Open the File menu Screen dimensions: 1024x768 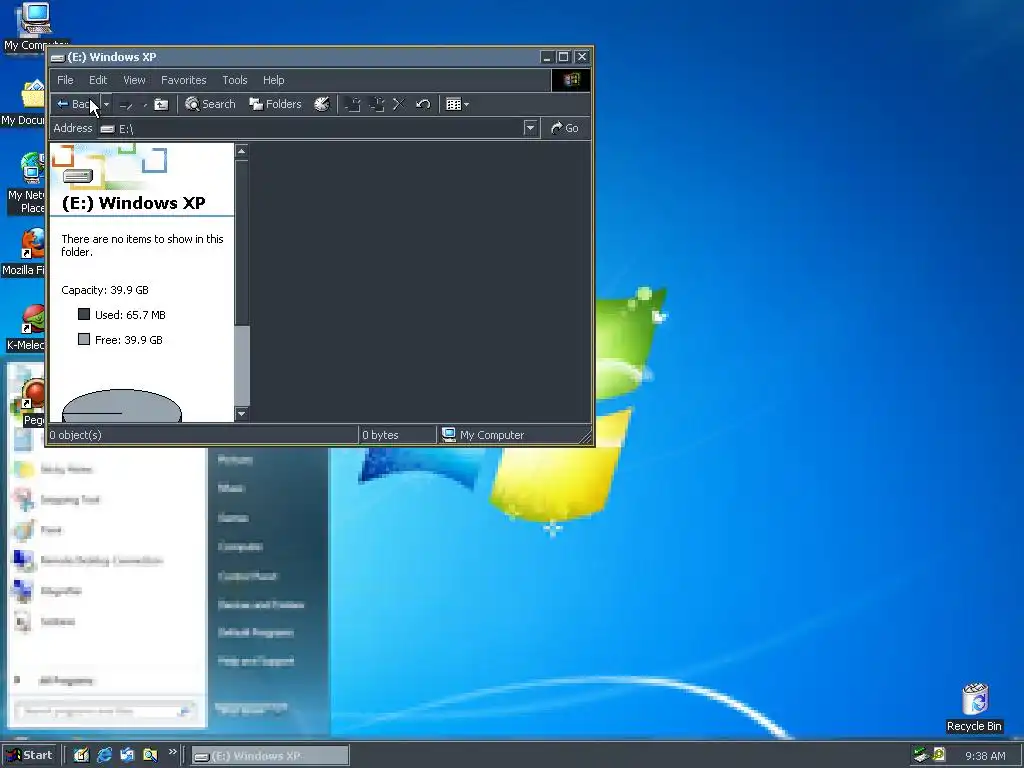pos(65,80)
